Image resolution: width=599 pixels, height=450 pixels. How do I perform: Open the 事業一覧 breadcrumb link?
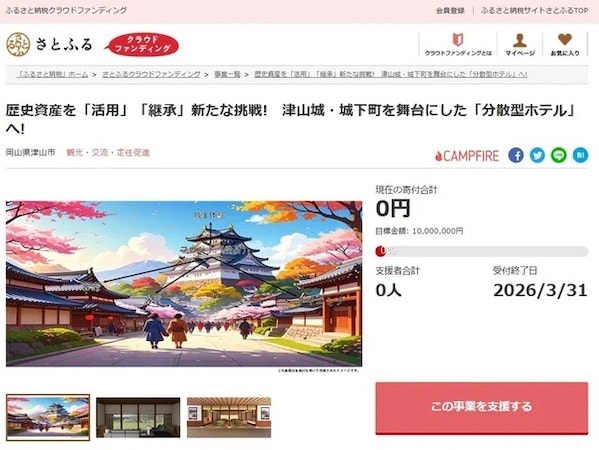[227, 74]
